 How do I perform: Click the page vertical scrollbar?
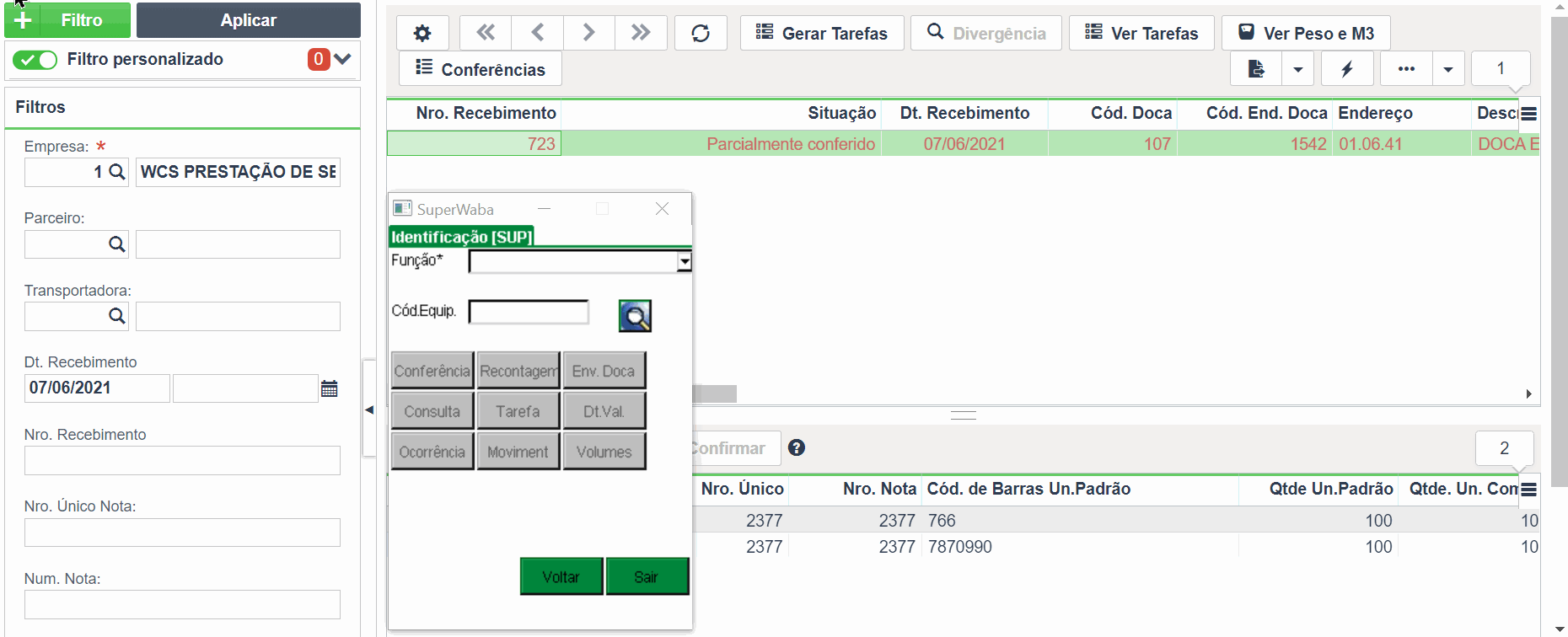coord(1560,253)
